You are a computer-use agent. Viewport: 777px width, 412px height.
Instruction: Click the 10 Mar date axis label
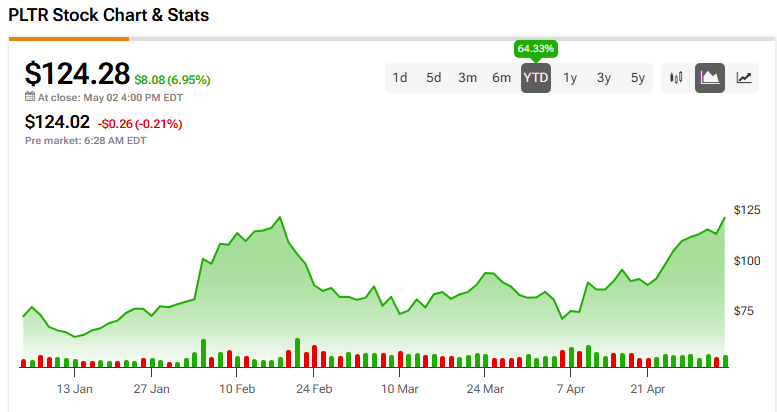[399, 389]
